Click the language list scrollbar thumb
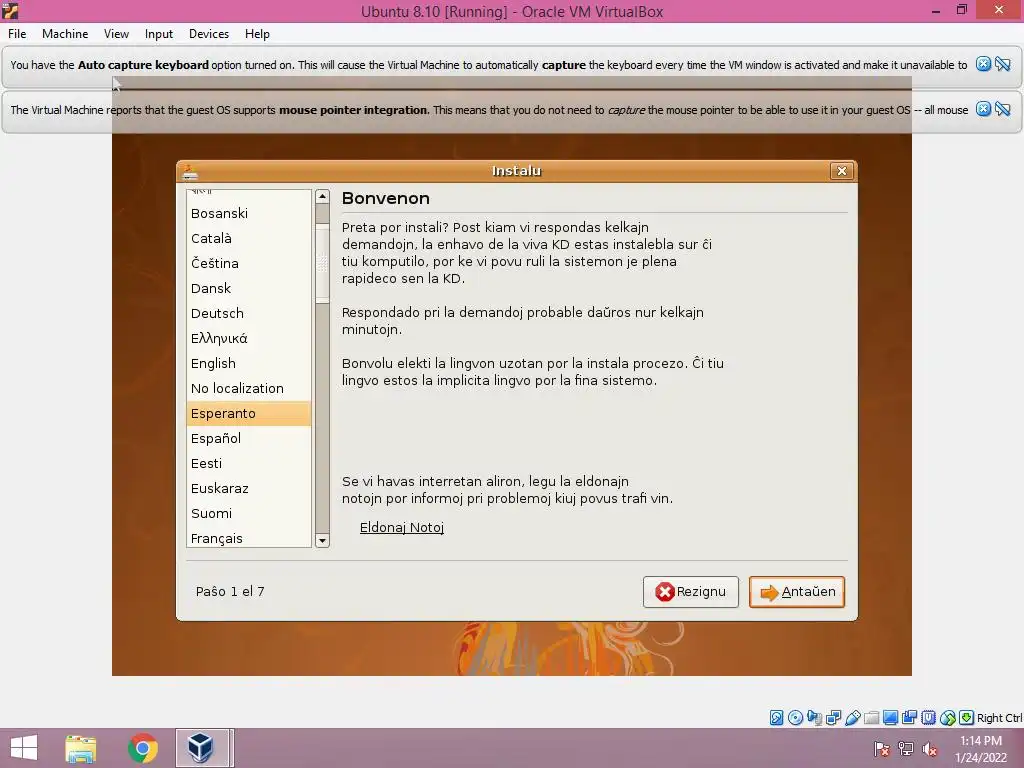 click(x=322, y=263)
